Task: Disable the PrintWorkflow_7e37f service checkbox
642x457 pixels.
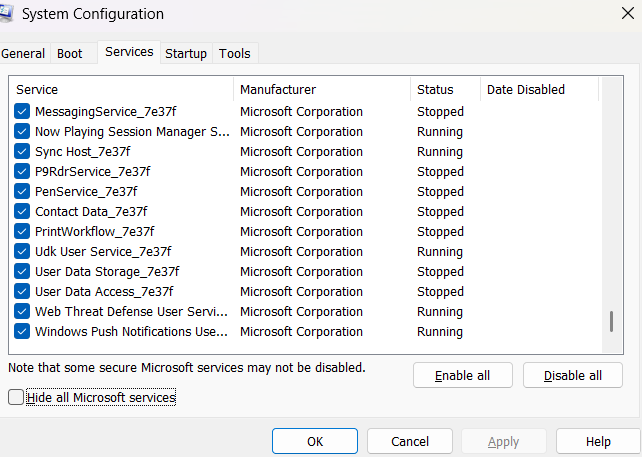Action: pyautogui.click(x=22, y=232)
